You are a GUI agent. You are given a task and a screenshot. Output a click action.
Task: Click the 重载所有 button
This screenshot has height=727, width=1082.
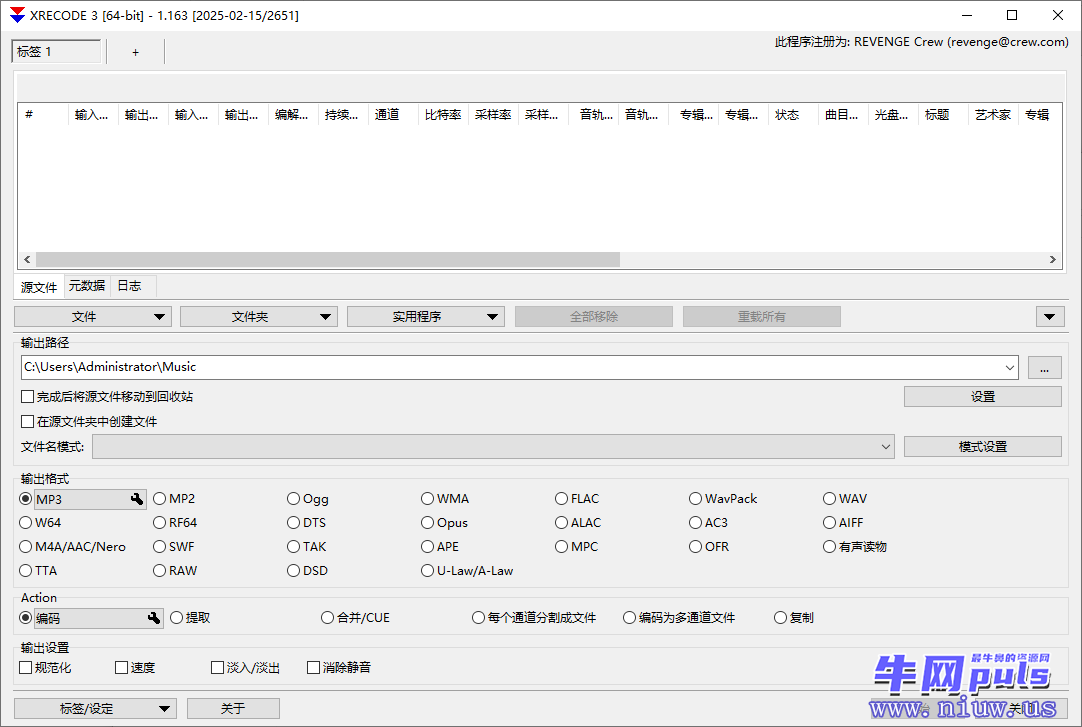tap(762, 317)
